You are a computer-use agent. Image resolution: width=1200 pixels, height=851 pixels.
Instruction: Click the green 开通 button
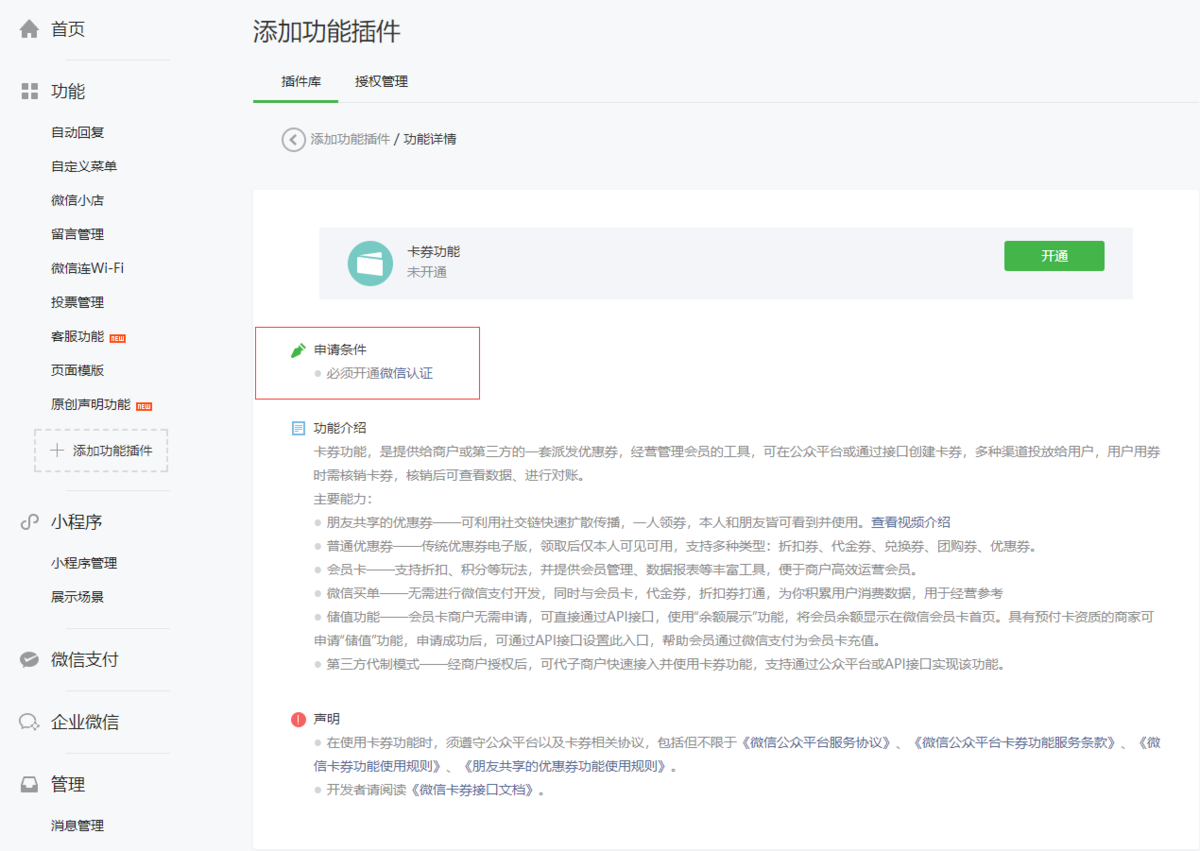click(1054, 256)
